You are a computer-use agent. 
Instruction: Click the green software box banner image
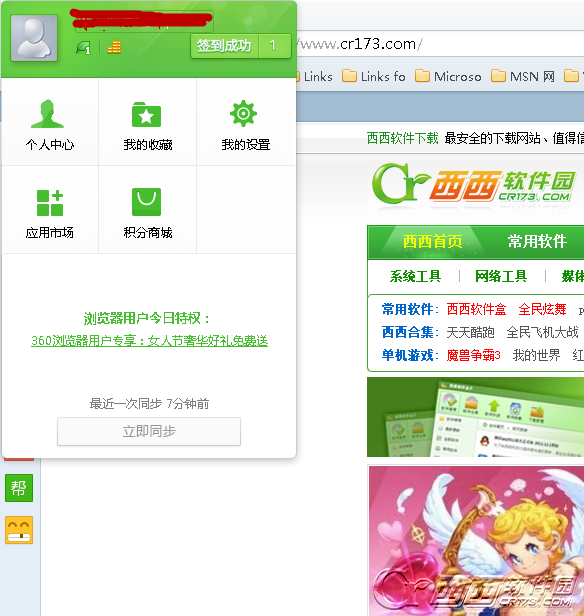[475, 417]
